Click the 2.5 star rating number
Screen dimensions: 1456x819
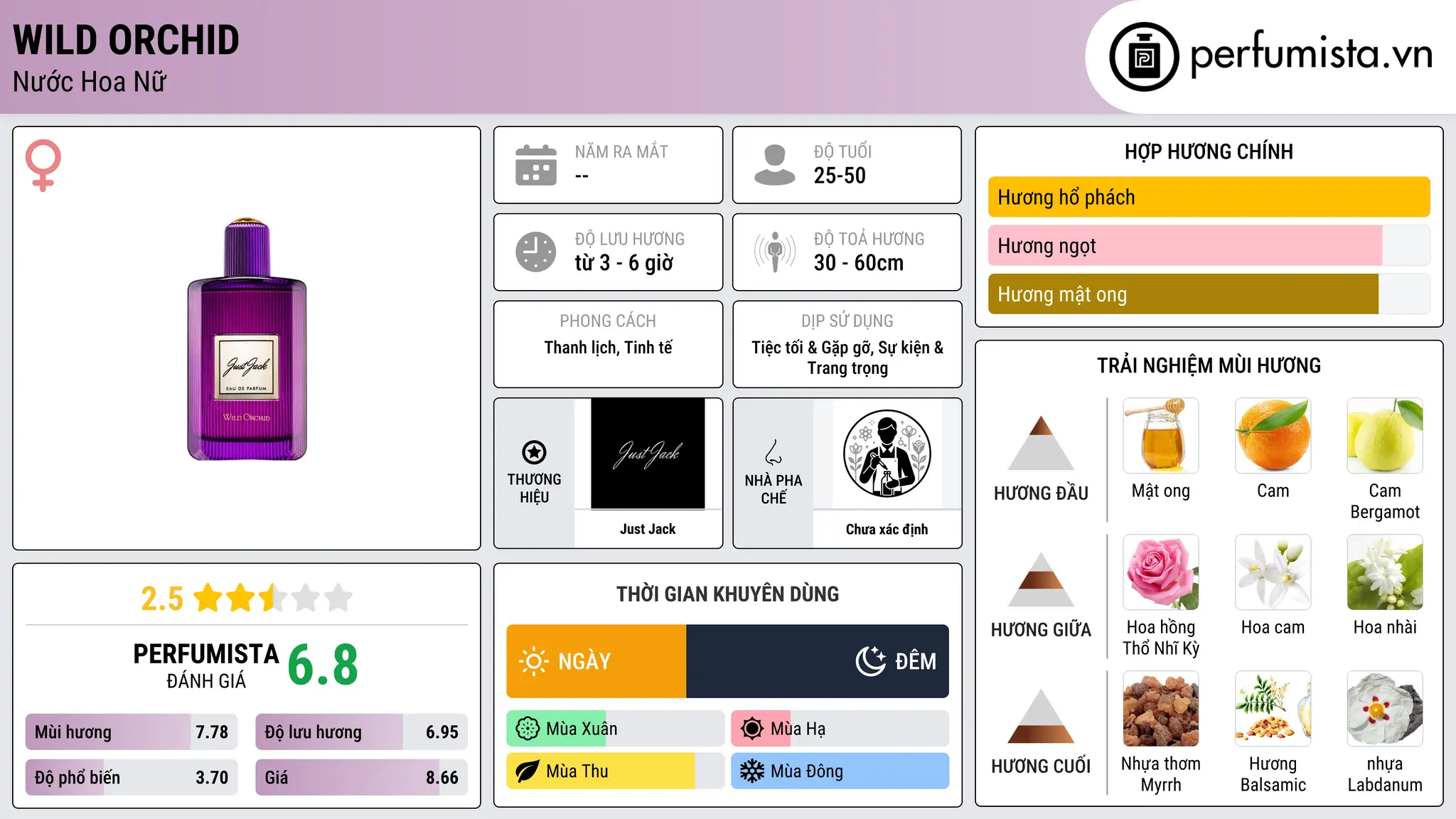pos(162,599)
